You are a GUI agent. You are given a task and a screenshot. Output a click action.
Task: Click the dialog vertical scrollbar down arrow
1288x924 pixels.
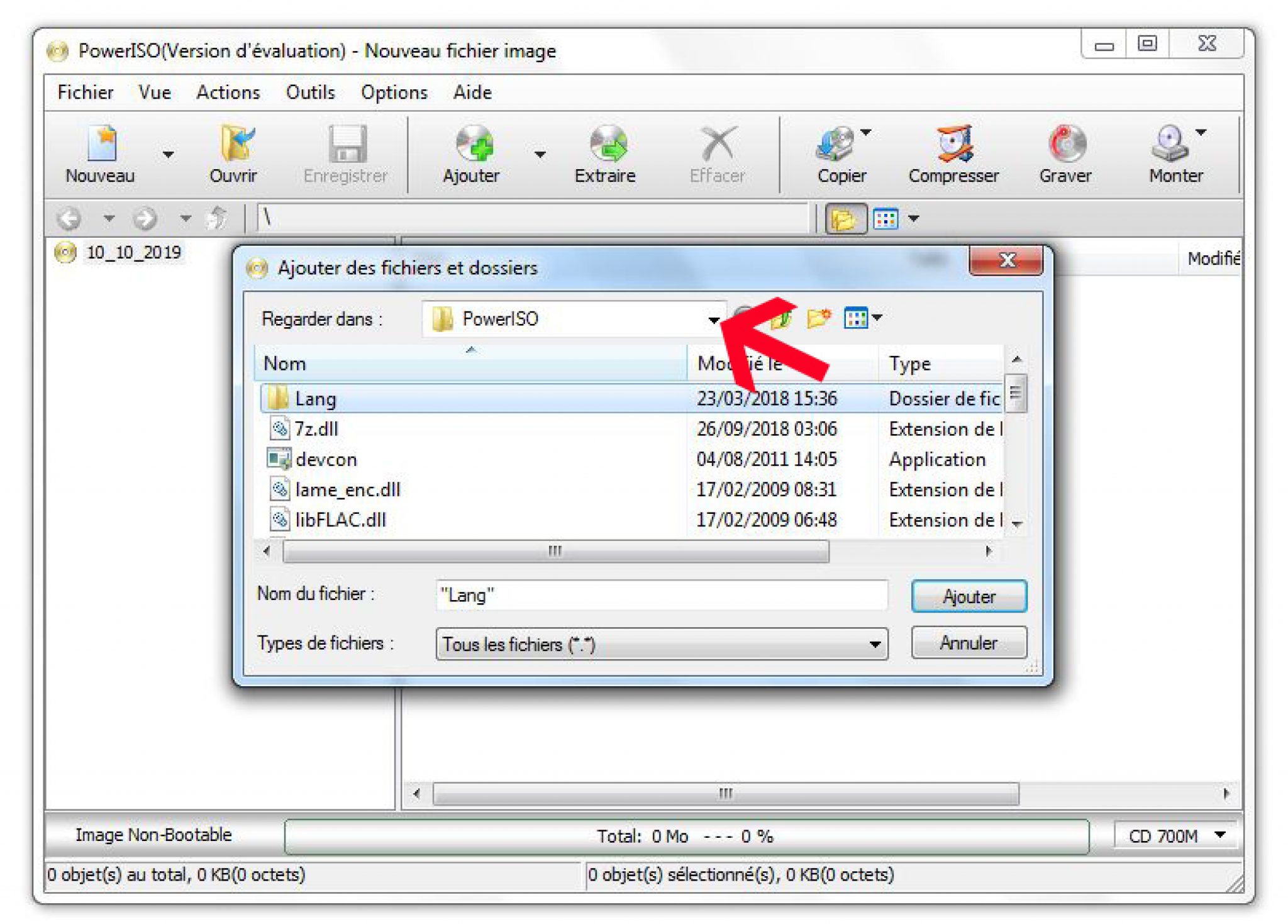click(x=1016, y=523)
